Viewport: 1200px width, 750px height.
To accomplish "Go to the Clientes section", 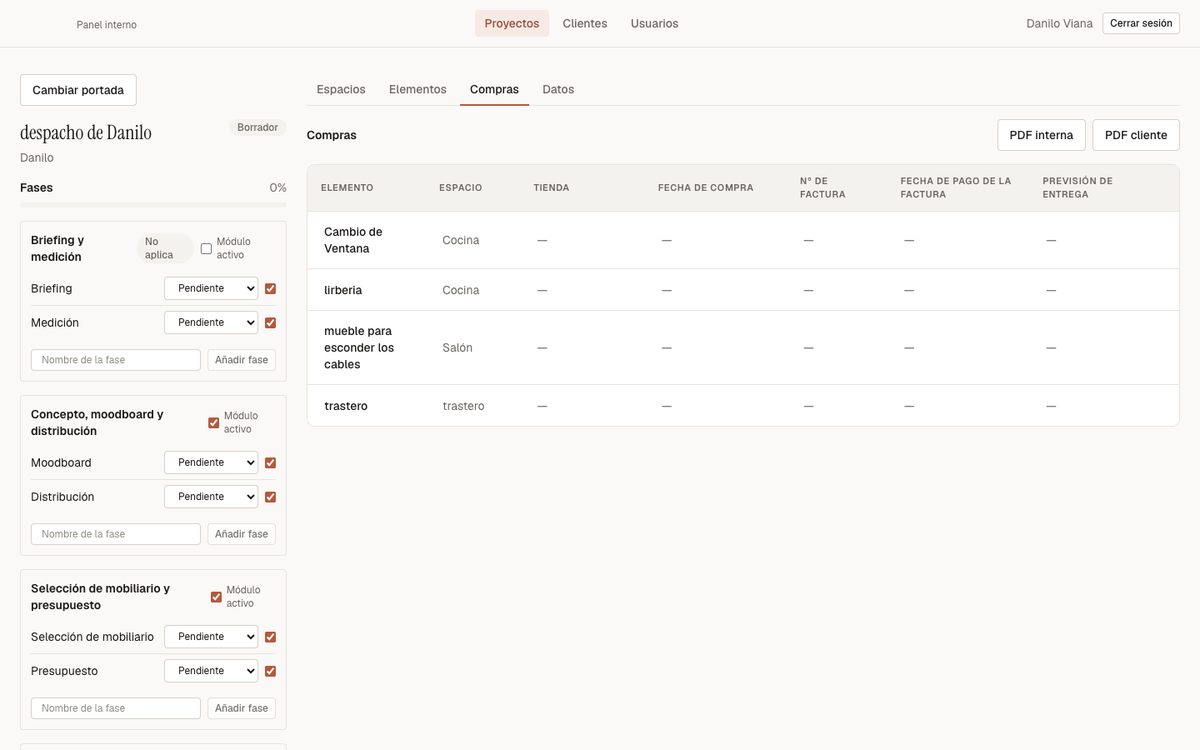I will click(585, 23).
